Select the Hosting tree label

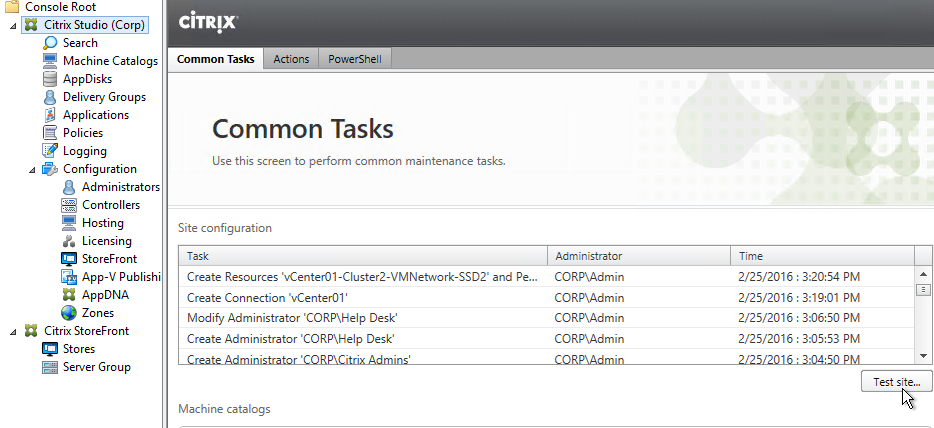102,223
